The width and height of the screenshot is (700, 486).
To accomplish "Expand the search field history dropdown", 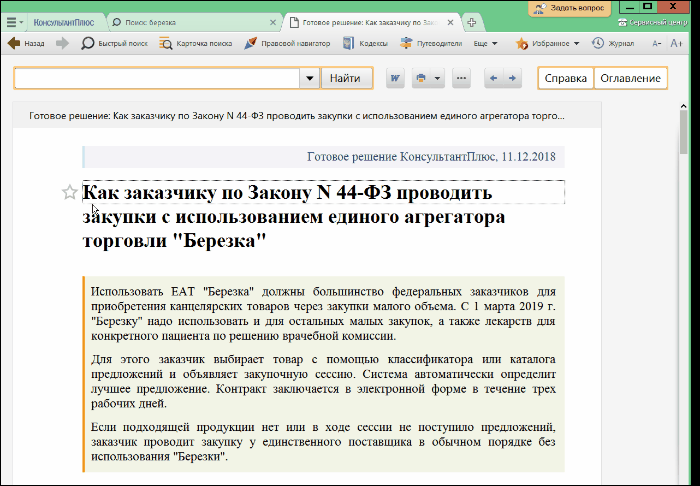I will click(x=309, y=78).
